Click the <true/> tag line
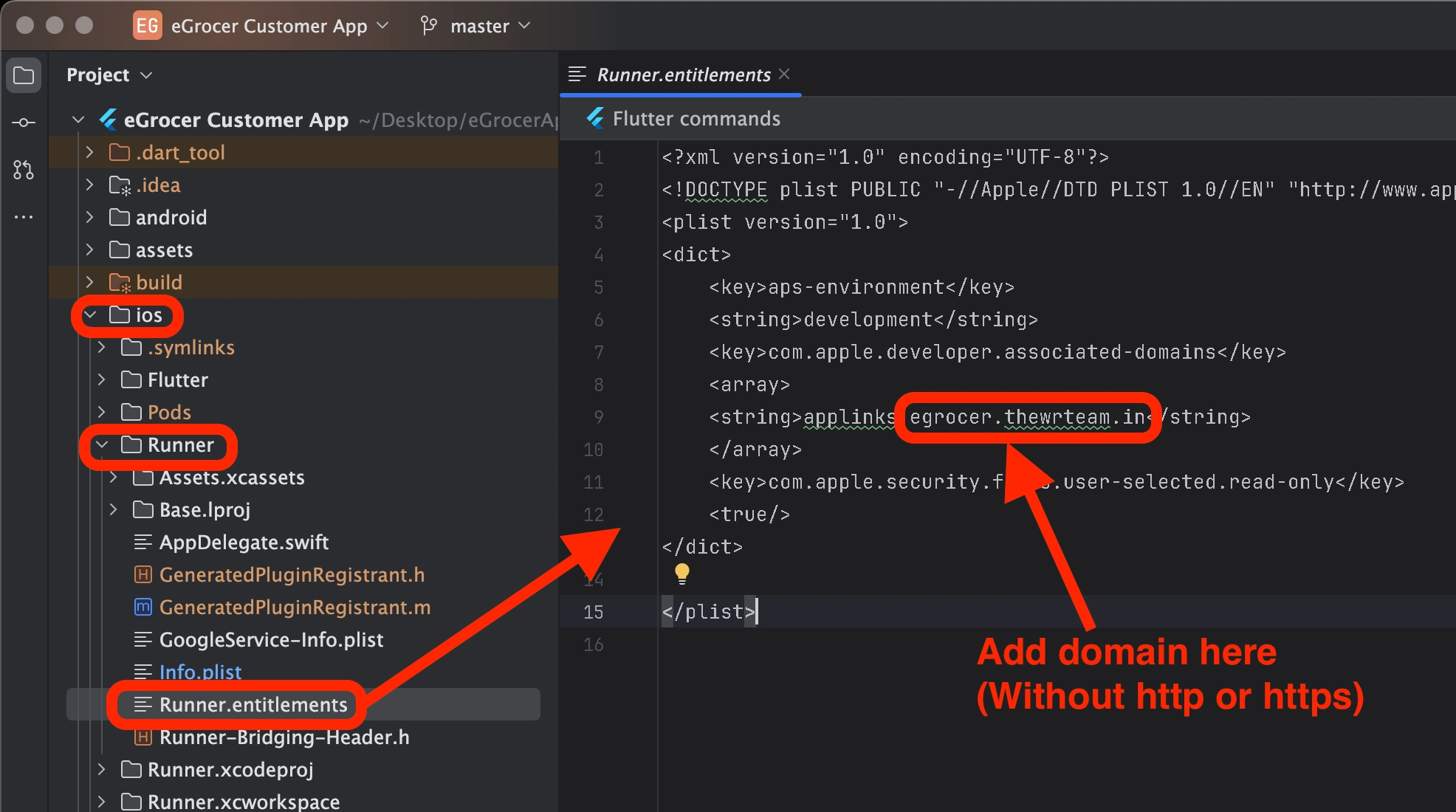 749,515
